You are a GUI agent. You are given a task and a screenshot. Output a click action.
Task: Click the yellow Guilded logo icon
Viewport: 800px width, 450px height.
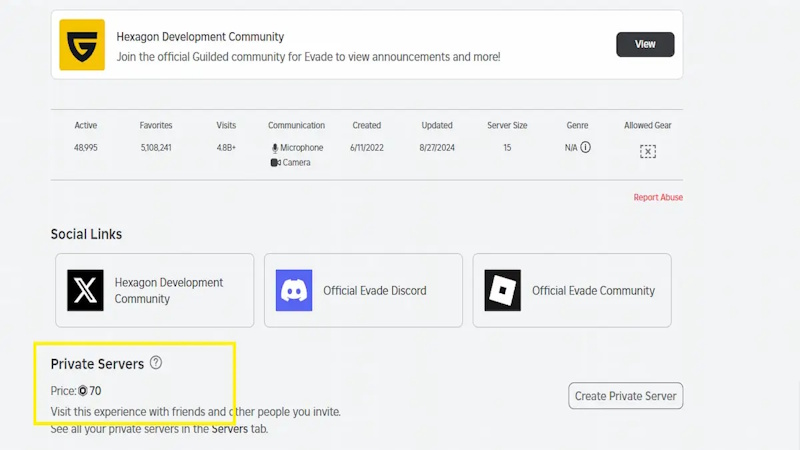coord(82,45)
